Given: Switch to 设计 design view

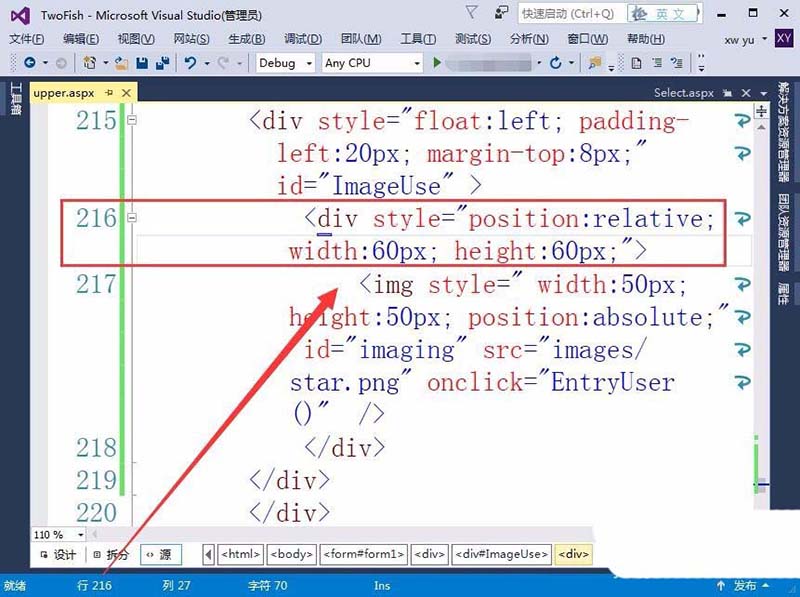Looking at the screenshot, I should coord(58,554).
